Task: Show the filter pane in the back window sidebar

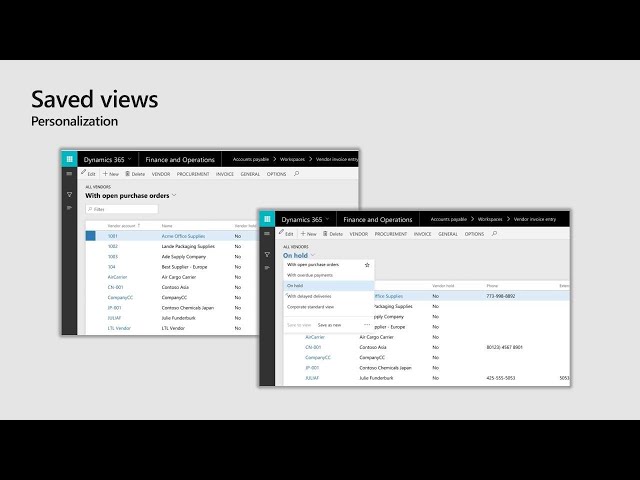Action: coord(69,195)
